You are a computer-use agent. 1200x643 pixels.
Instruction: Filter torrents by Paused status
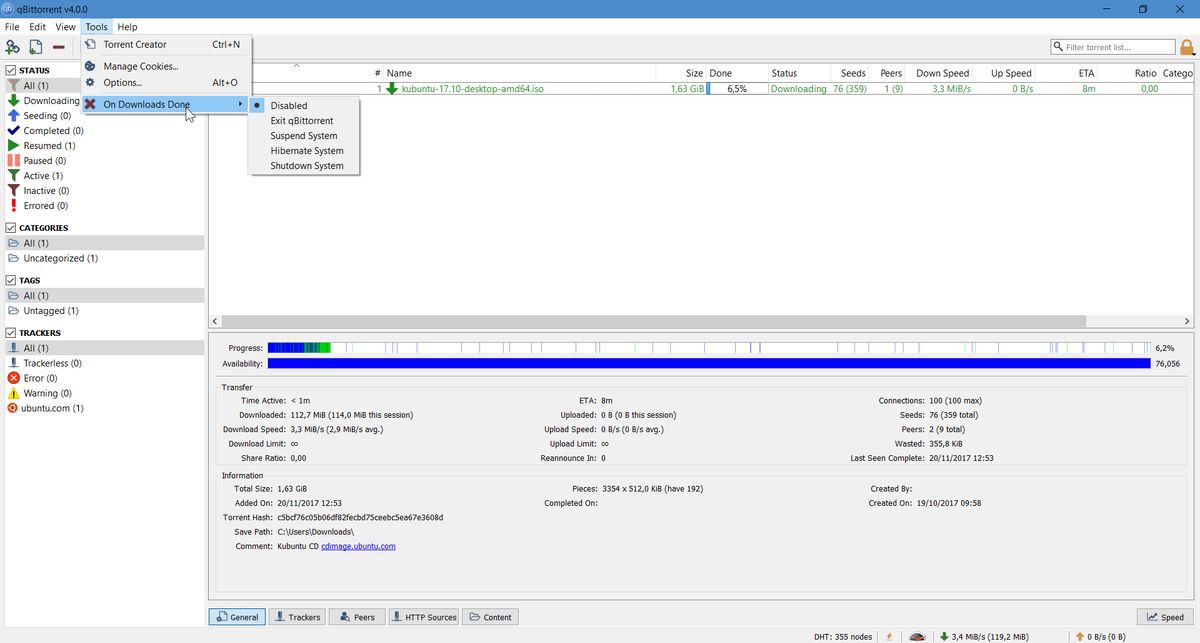pyautogui.click(x=38, y=161)
